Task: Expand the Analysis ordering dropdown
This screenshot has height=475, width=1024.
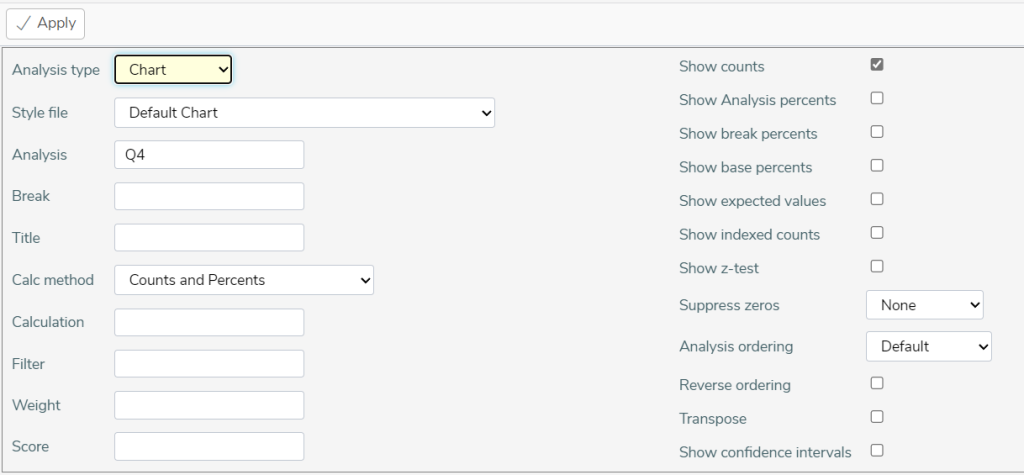Action: click(929, 347)
